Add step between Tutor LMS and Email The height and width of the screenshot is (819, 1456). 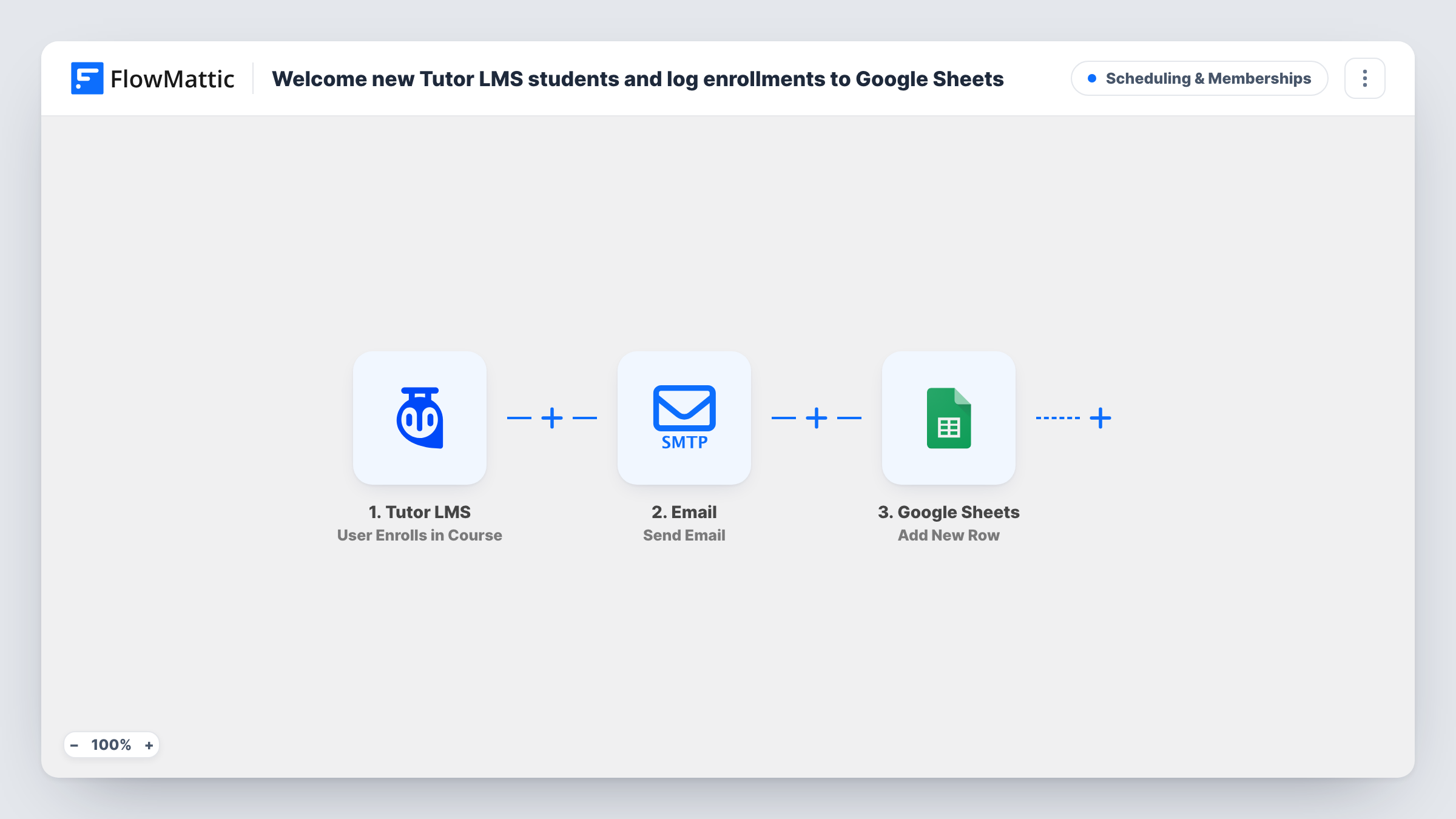tap(552, 418)
